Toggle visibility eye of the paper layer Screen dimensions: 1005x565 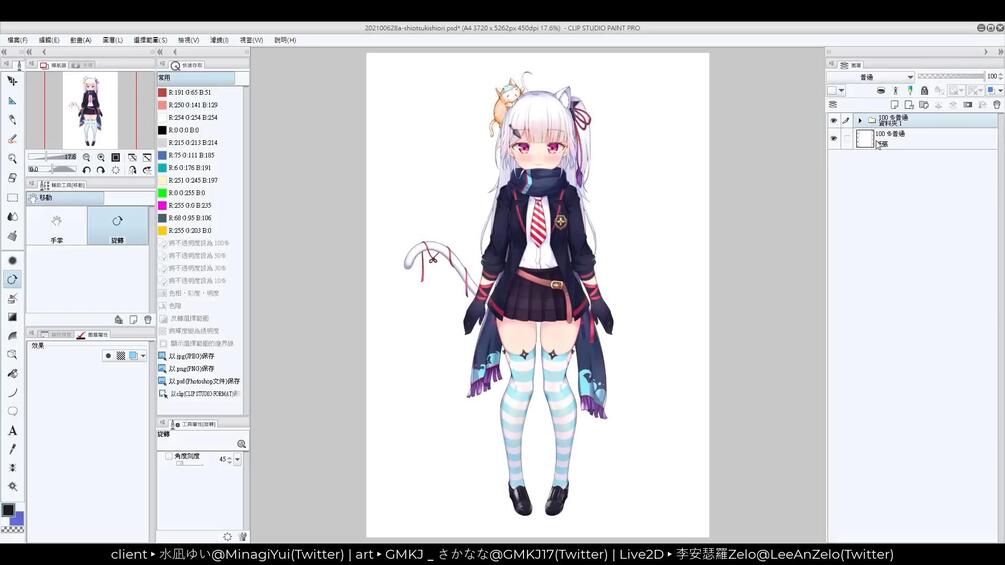tap(833, 138)
